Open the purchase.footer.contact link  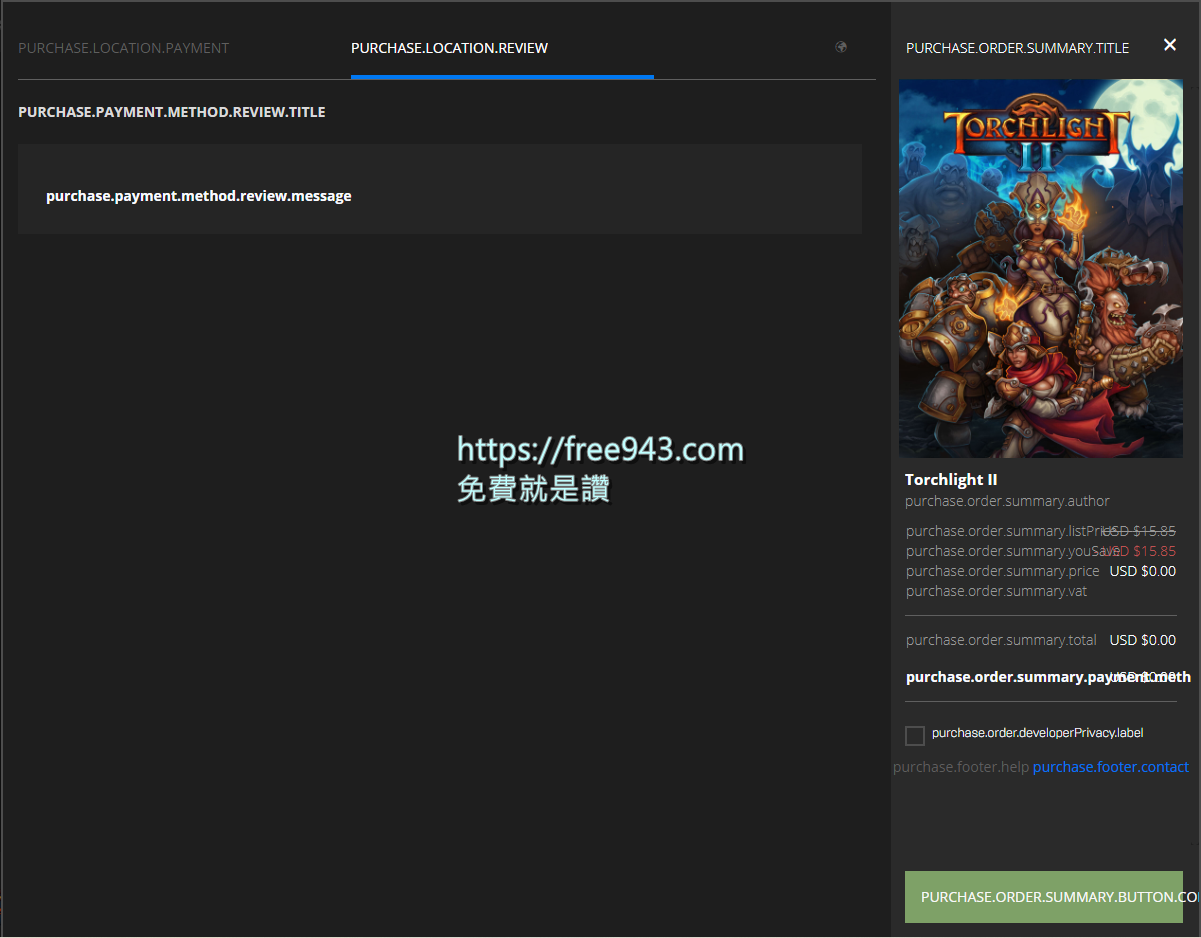click(1110, 766)
